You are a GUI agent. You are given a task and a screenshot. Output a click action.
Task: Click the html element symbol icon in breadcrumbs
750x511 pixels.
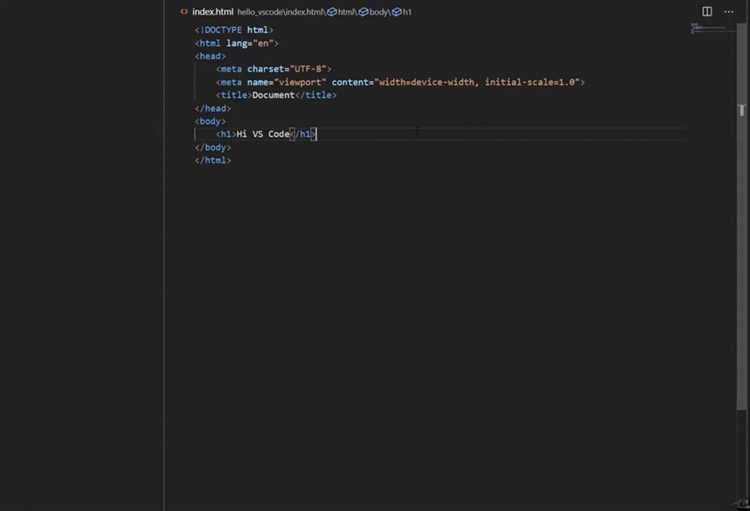point(331,11)
